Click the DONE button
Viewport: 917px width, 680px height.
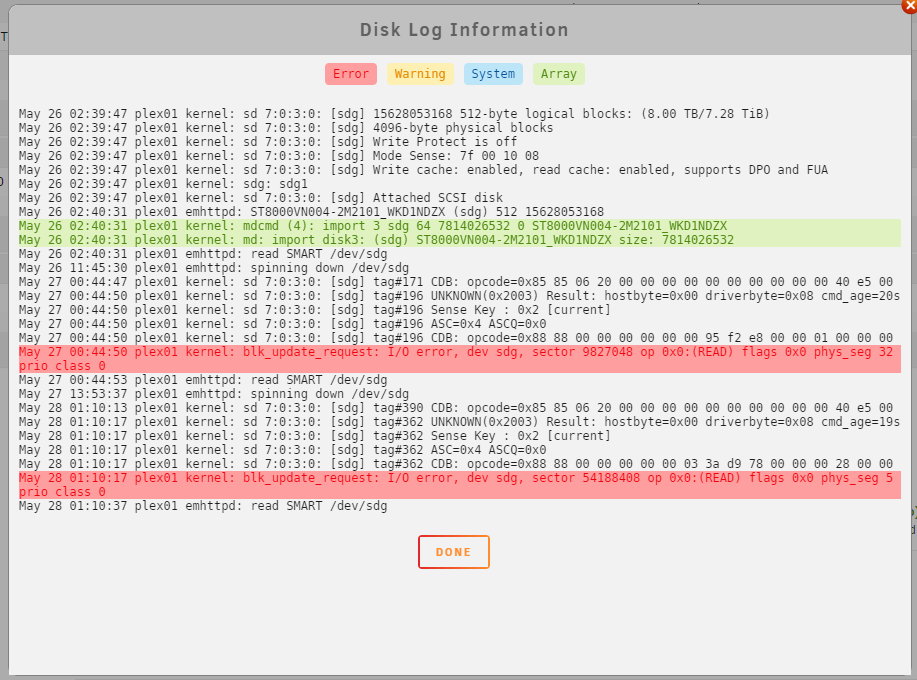[x=454, y=552]
